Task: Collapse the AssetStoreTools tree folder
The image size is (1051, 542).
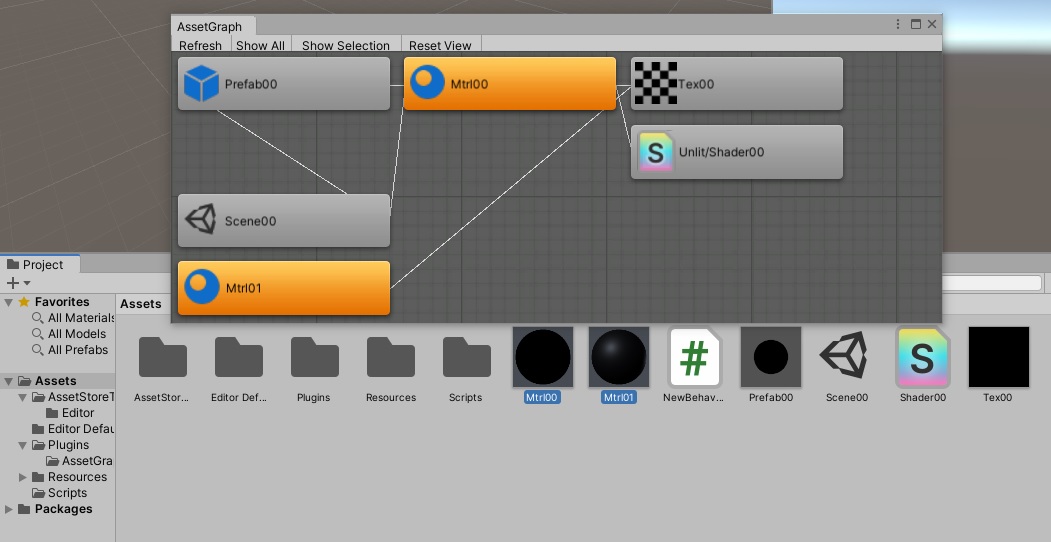Action: [23, 397]
